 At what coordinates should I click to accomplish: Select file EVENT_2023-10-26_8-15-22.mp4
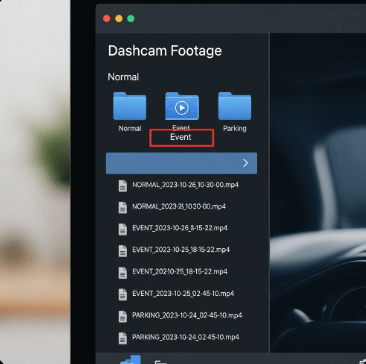tap(173, 229)
